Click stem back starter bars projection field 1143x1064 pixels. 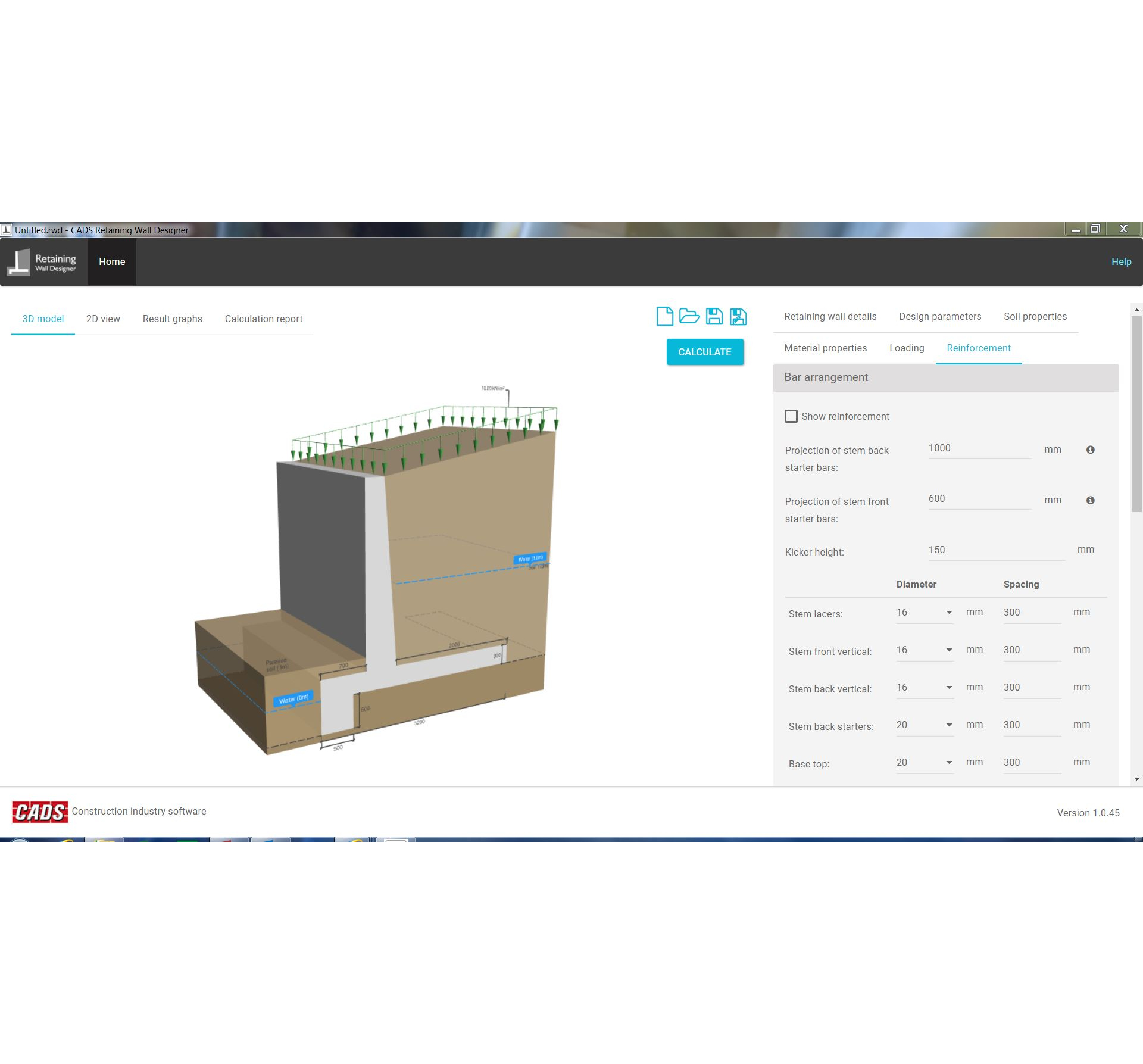[979, 448]
